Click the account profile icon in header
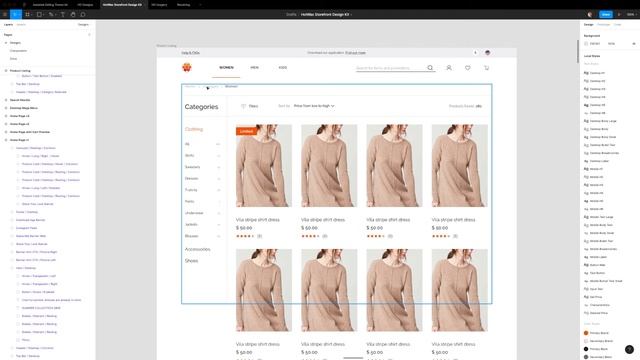The width and height of the screenshot is (640, 360). 449,68
